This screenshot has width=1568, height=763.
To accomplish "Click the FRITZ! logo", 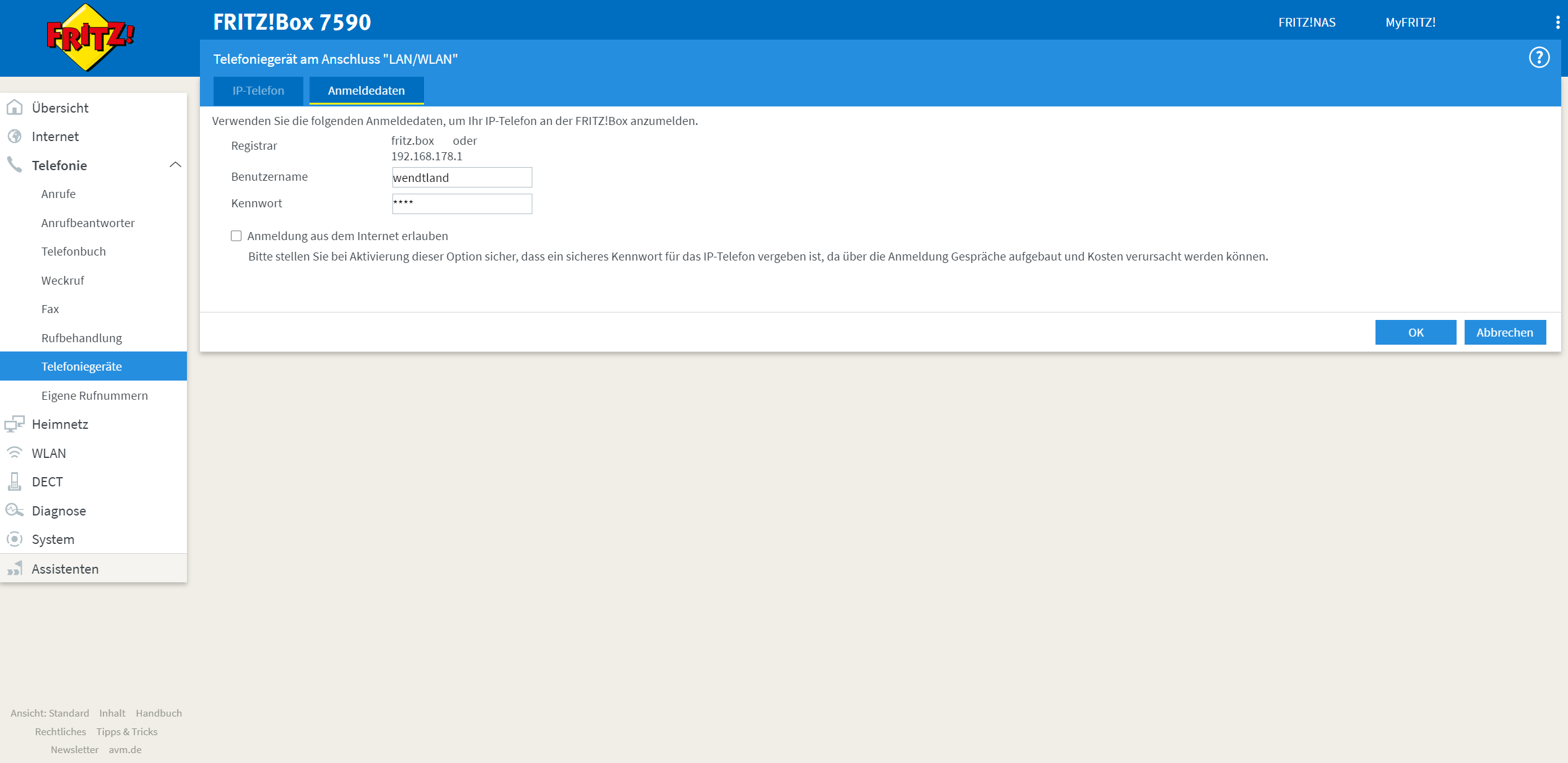I will click(x=90, y=37).
